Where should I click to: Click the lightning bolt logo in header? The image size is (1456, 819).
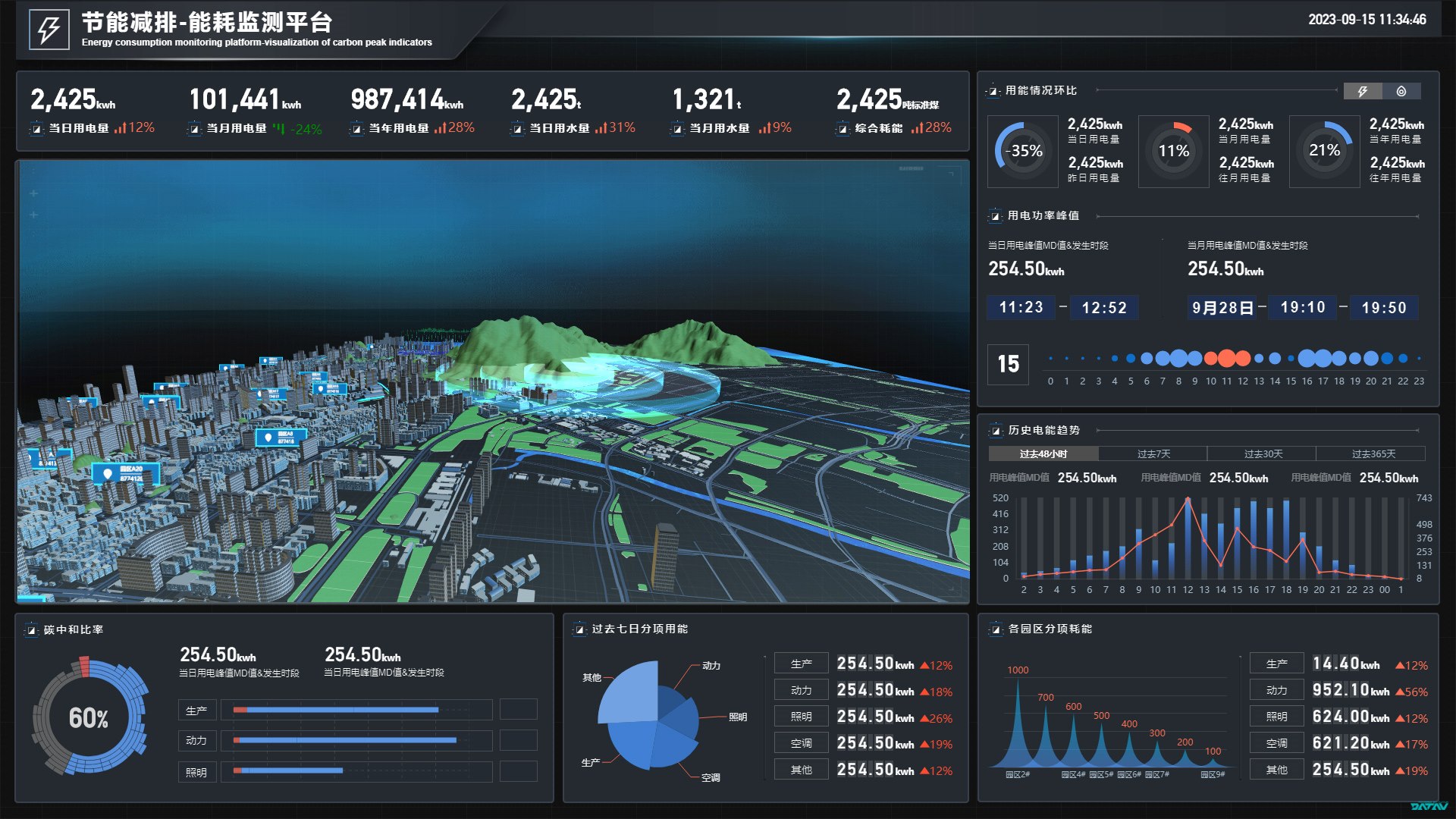[49, 30]
